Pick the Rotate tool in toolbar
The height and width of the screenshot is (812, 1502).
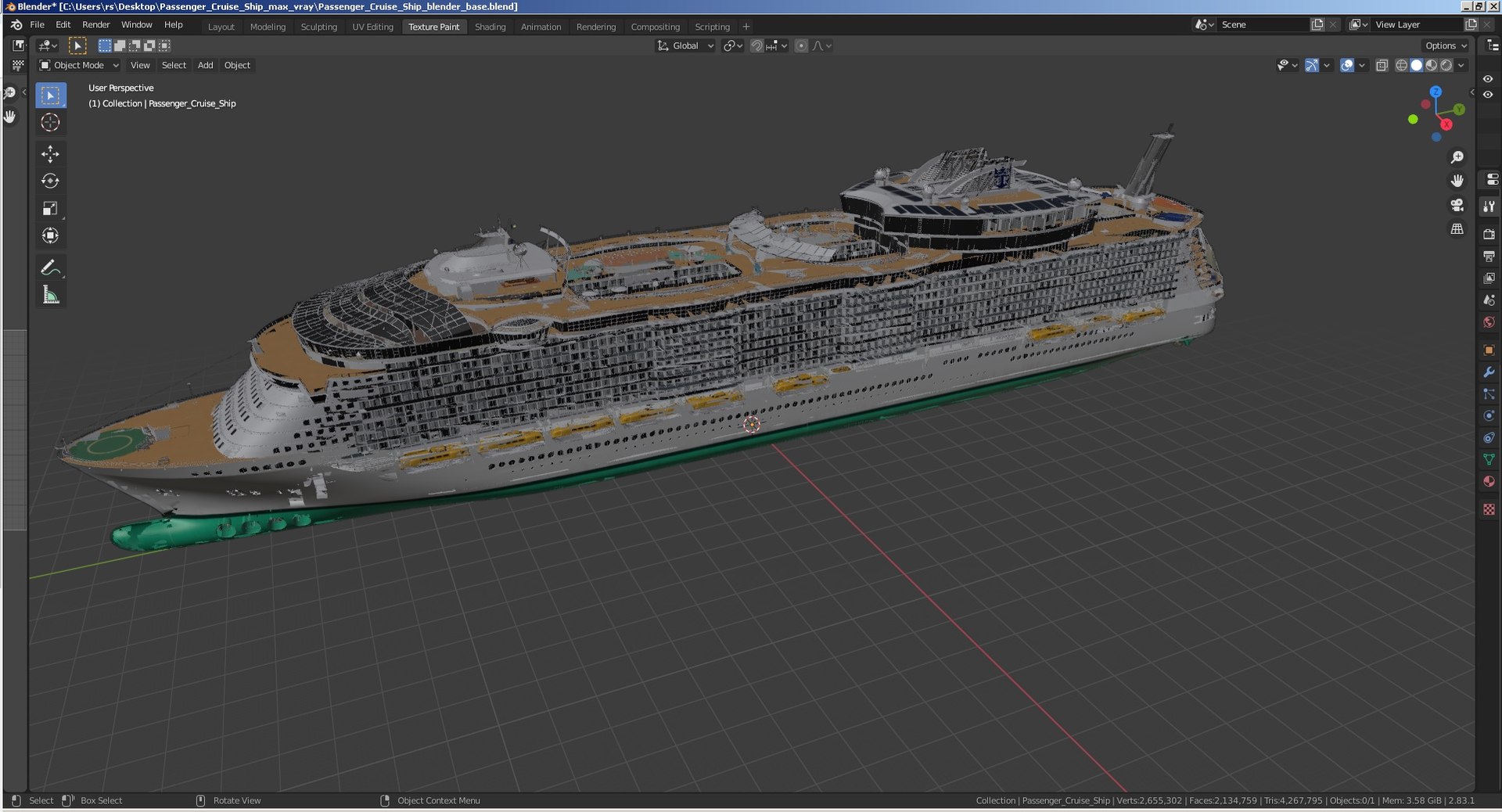pos(50,181)
